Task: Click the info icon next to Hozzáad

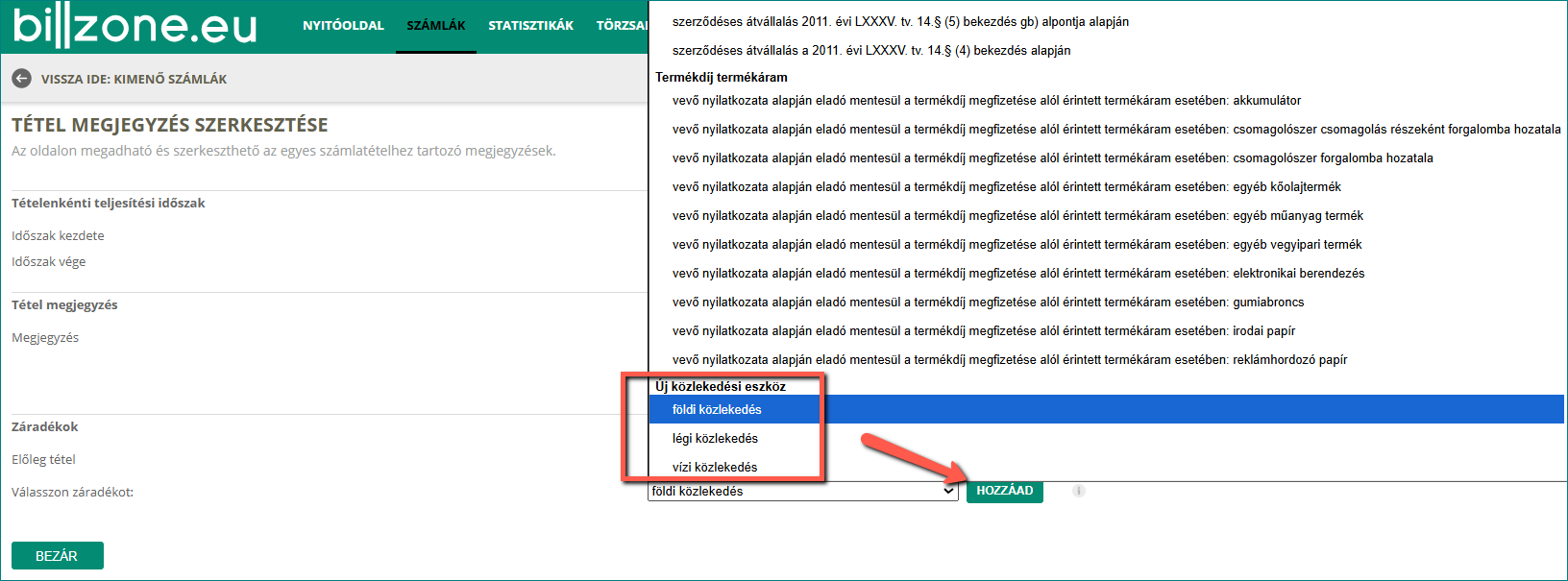Action: coord(1079,491)
